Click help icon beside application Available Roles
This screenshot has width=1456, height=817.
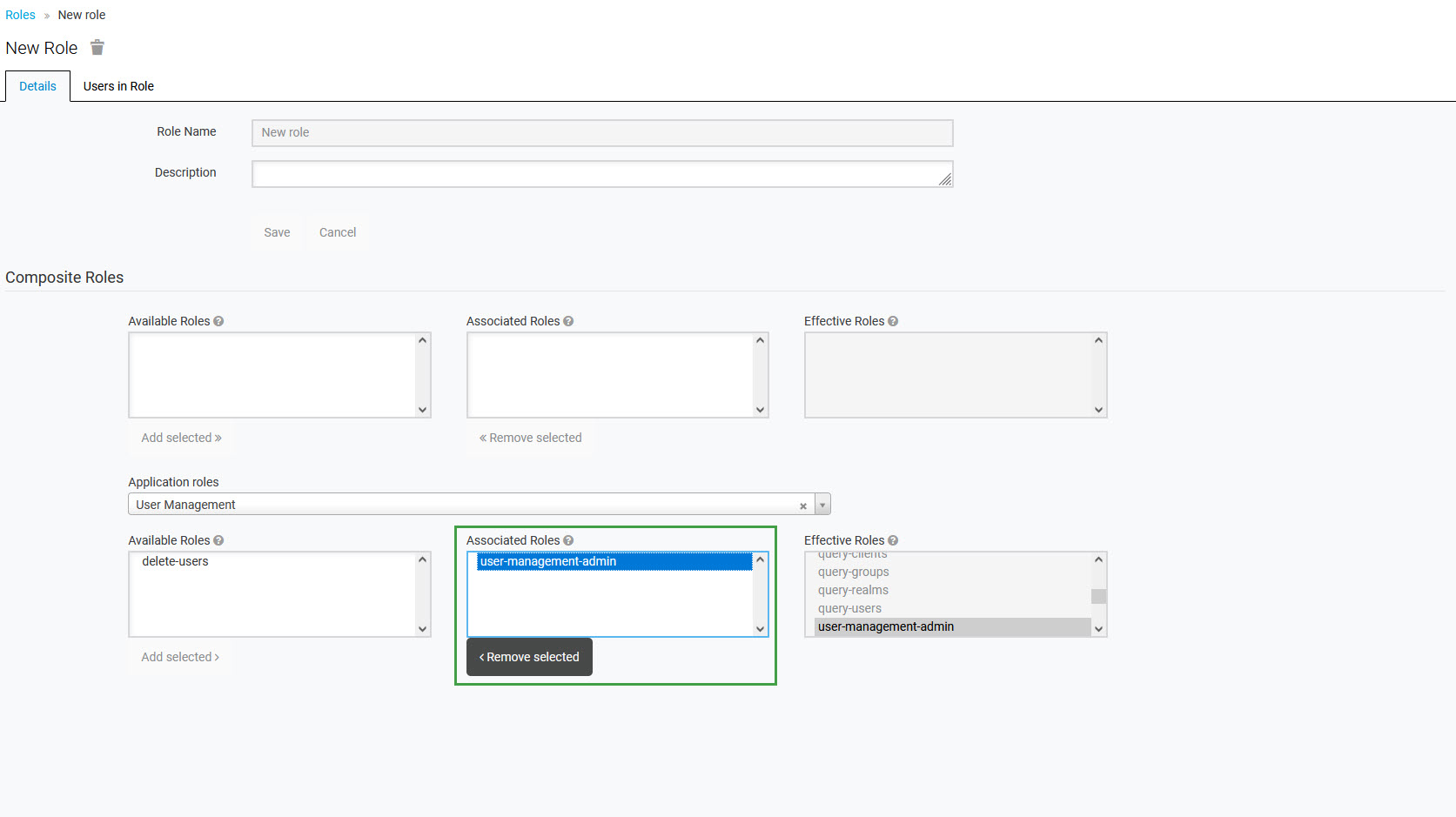coord(218,540)
